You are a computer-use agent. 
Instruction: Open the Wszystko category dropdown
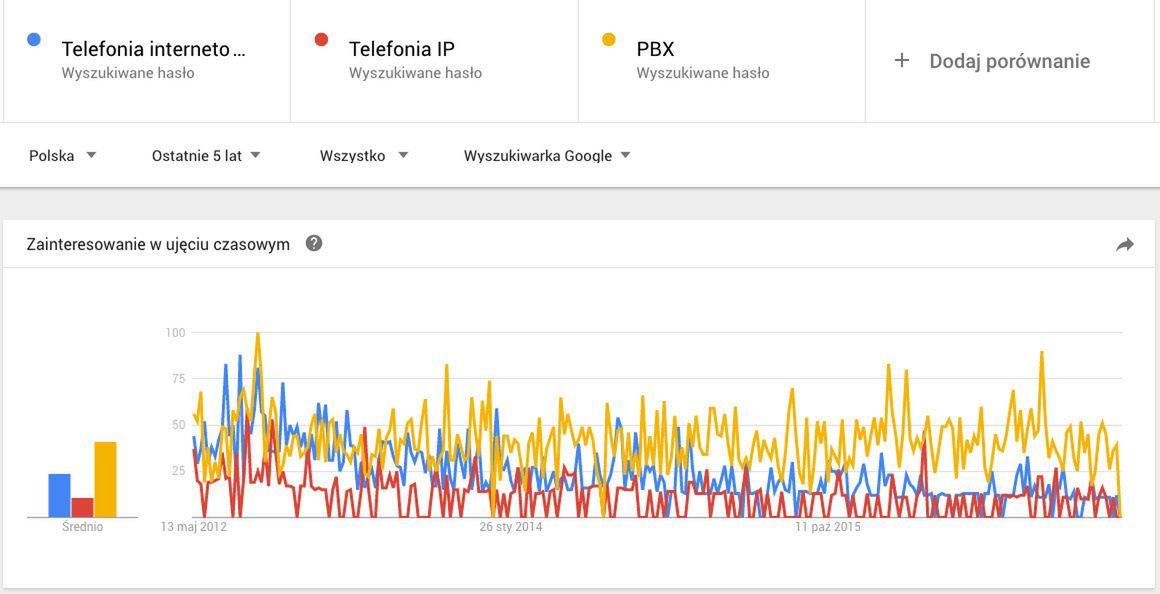(x=364, y=155)
